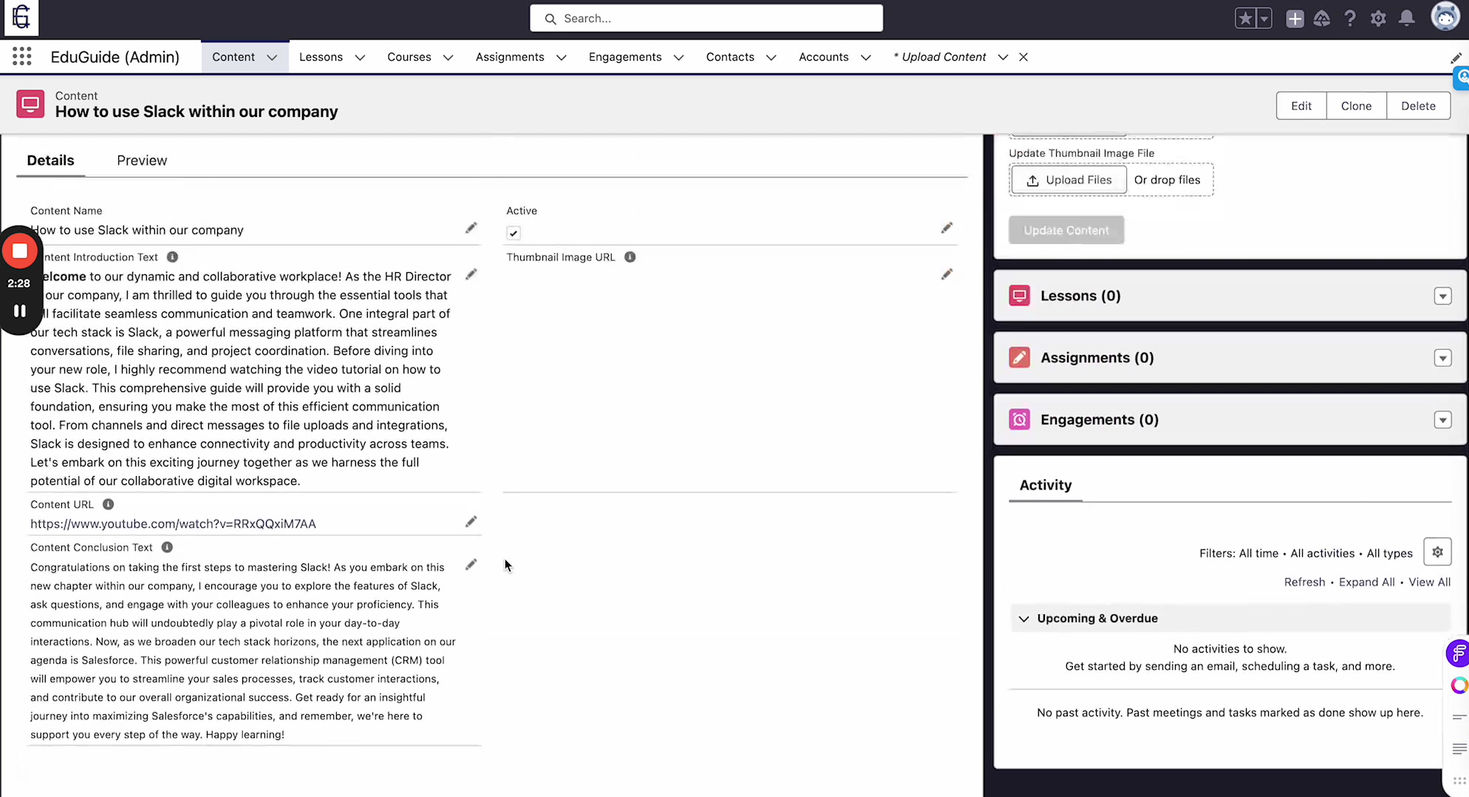
Task: Edit Content Conclusion Text pencil icon
Action: [471, 565]
